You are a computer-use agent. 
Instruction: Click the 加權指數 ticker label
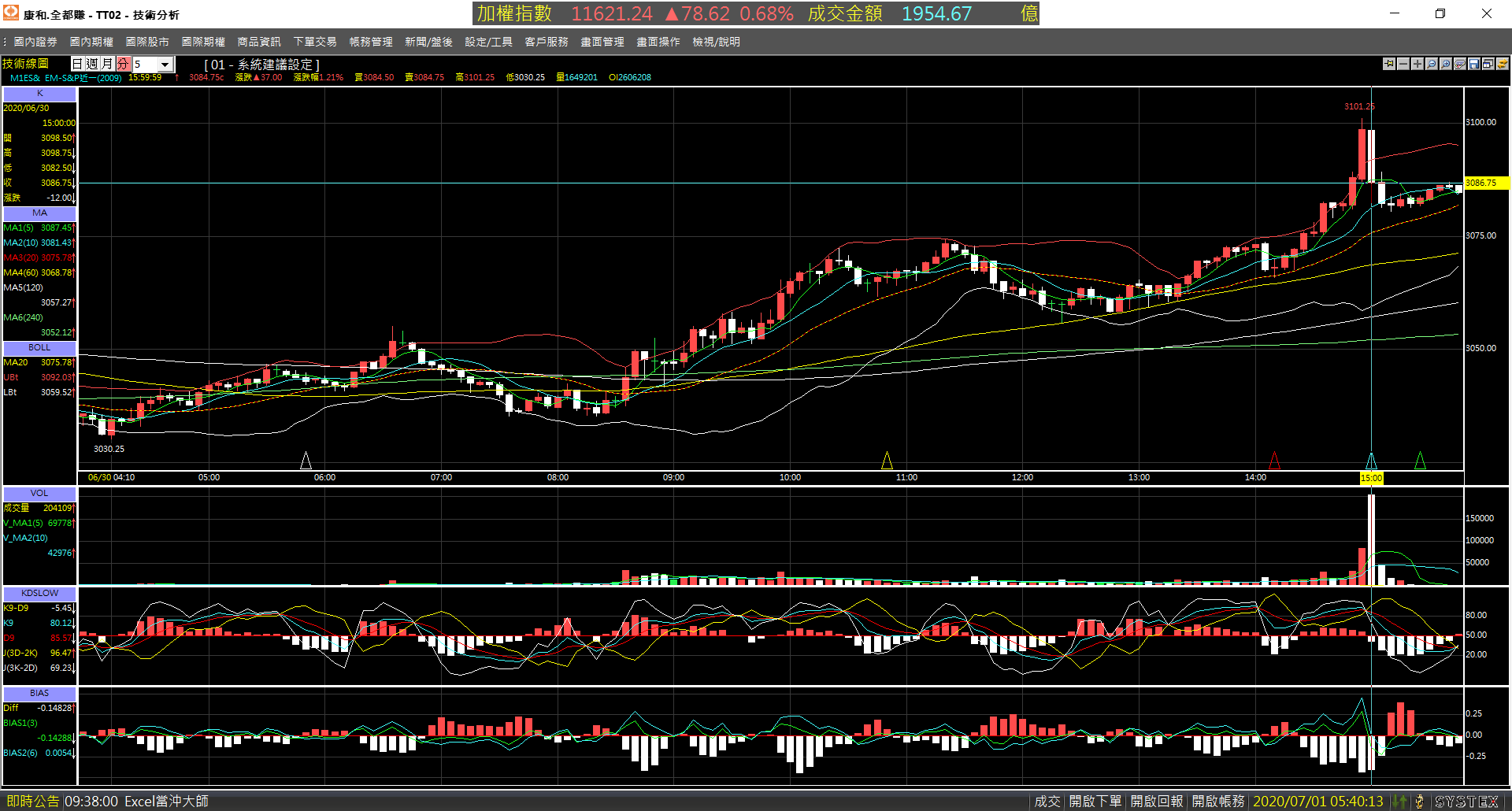pos(514,13)
